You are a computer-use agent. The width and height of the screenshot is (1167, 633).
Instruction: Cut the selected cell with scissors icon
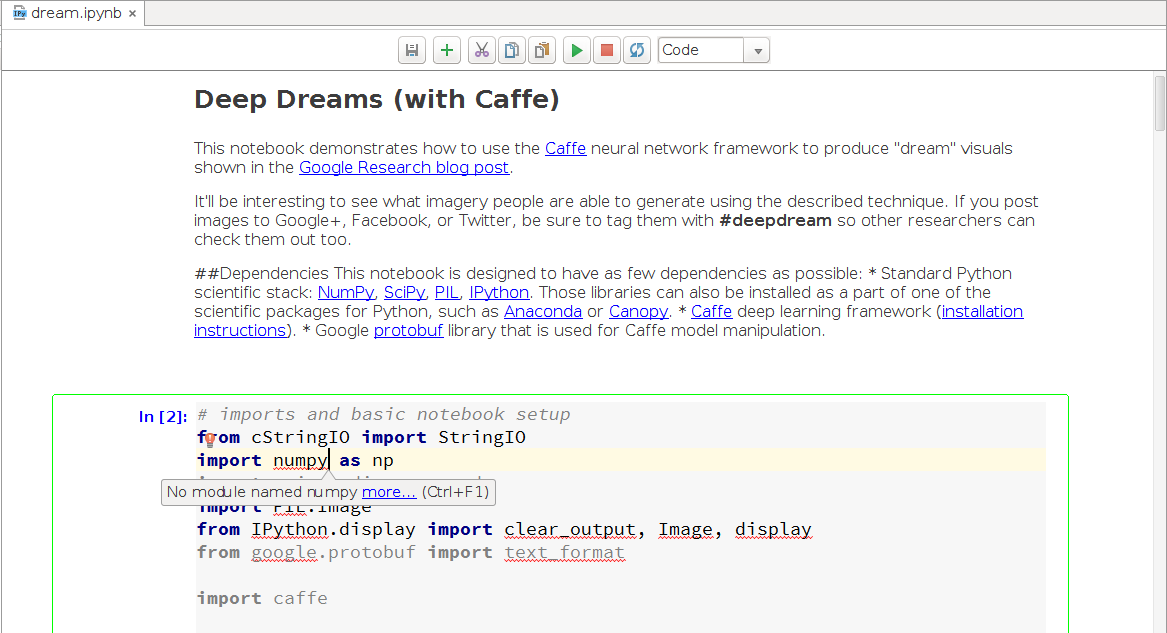pyautogui.click(x=482, y=51)
